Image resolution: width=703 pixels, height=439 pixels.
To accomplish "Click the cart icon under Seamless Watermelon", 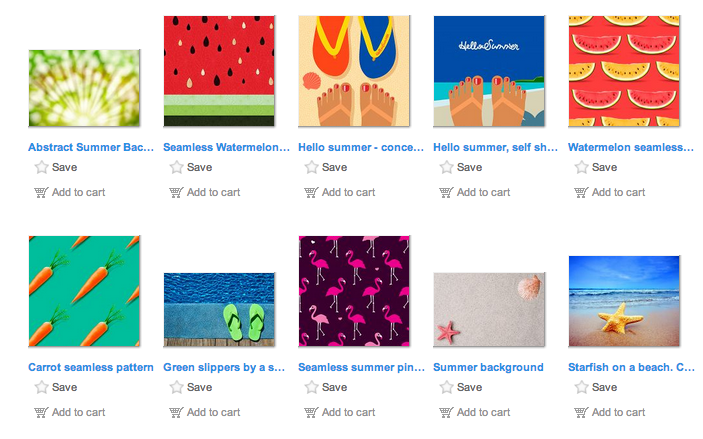I will click(x=176, y=192).
